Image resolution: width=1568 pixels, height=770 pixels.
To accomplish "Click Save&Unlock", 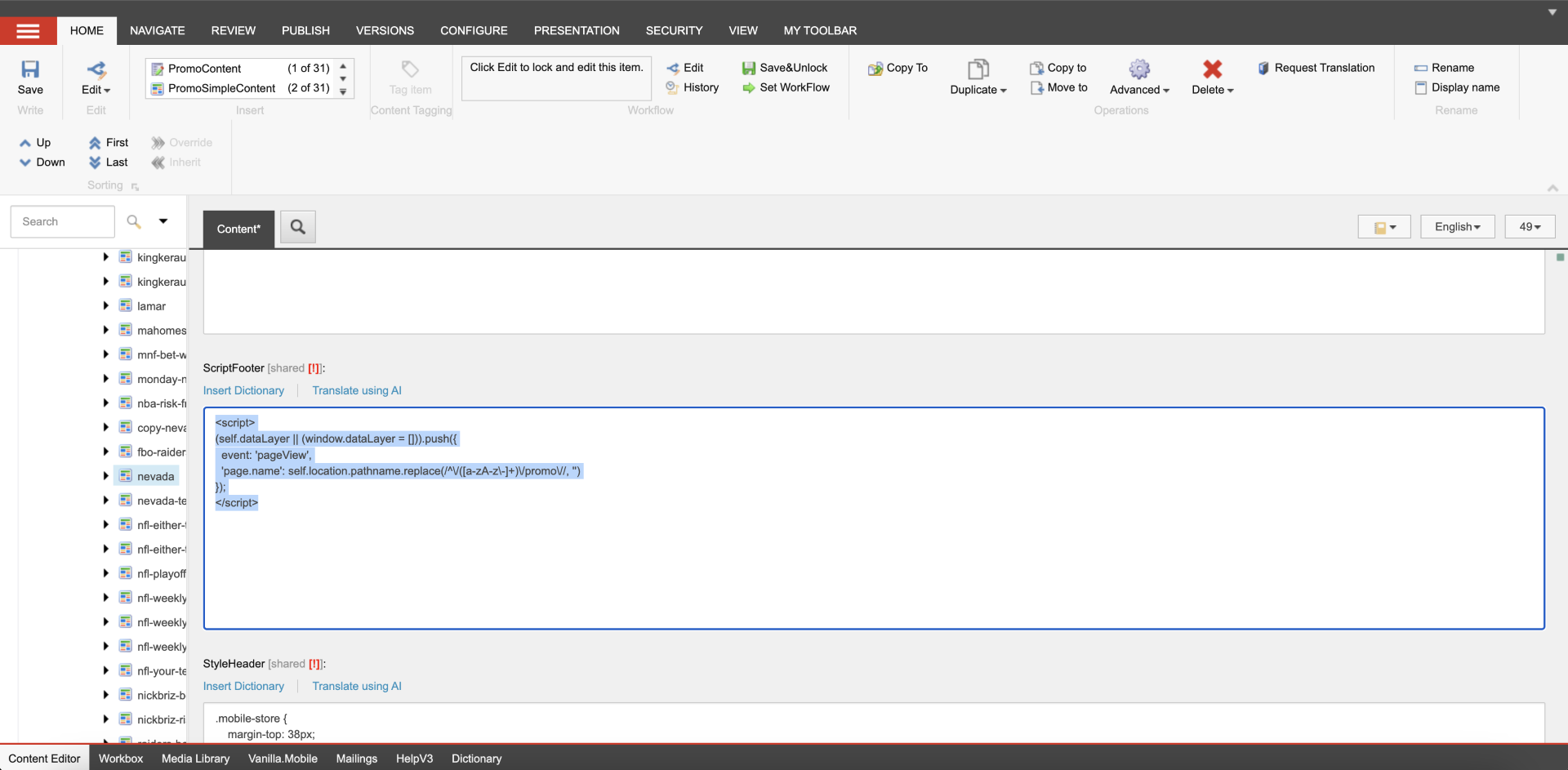I will (784, 68).
